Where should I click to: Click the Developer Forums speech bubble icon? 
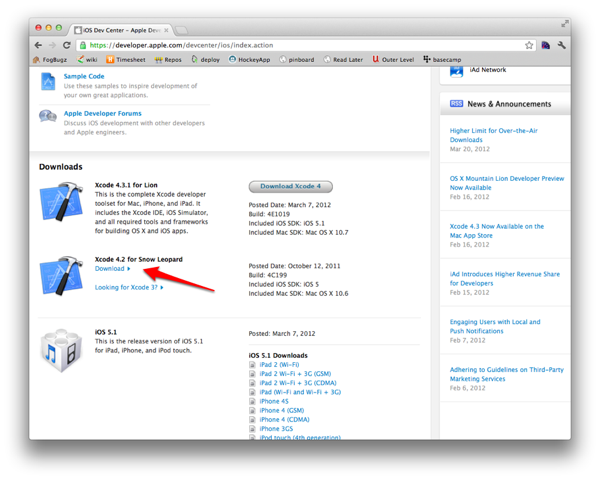click(x=48, y=116)
